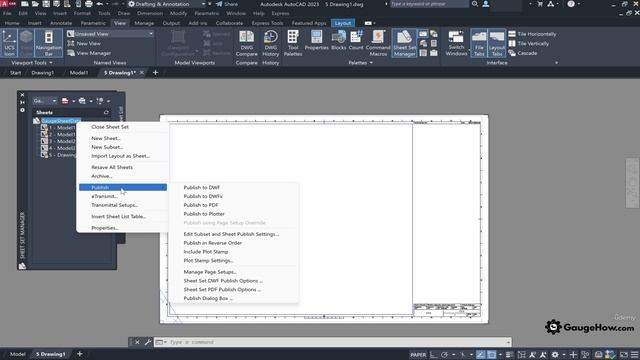This screenshot has height=360, width=640.
Task: Toggle PAPER space in status bar
Action: [x=418, y=355]
